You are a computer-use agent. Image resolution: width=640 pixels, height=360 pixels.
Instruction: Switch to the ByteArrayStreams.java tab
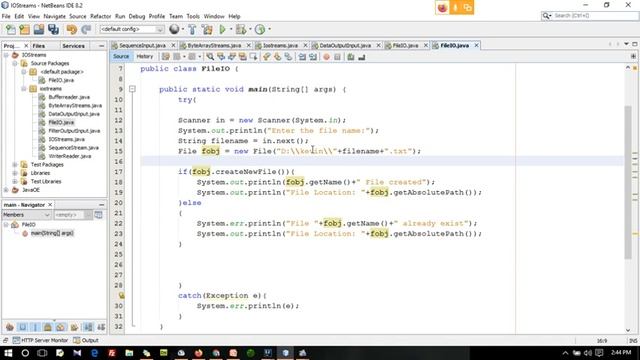point(214,45)
